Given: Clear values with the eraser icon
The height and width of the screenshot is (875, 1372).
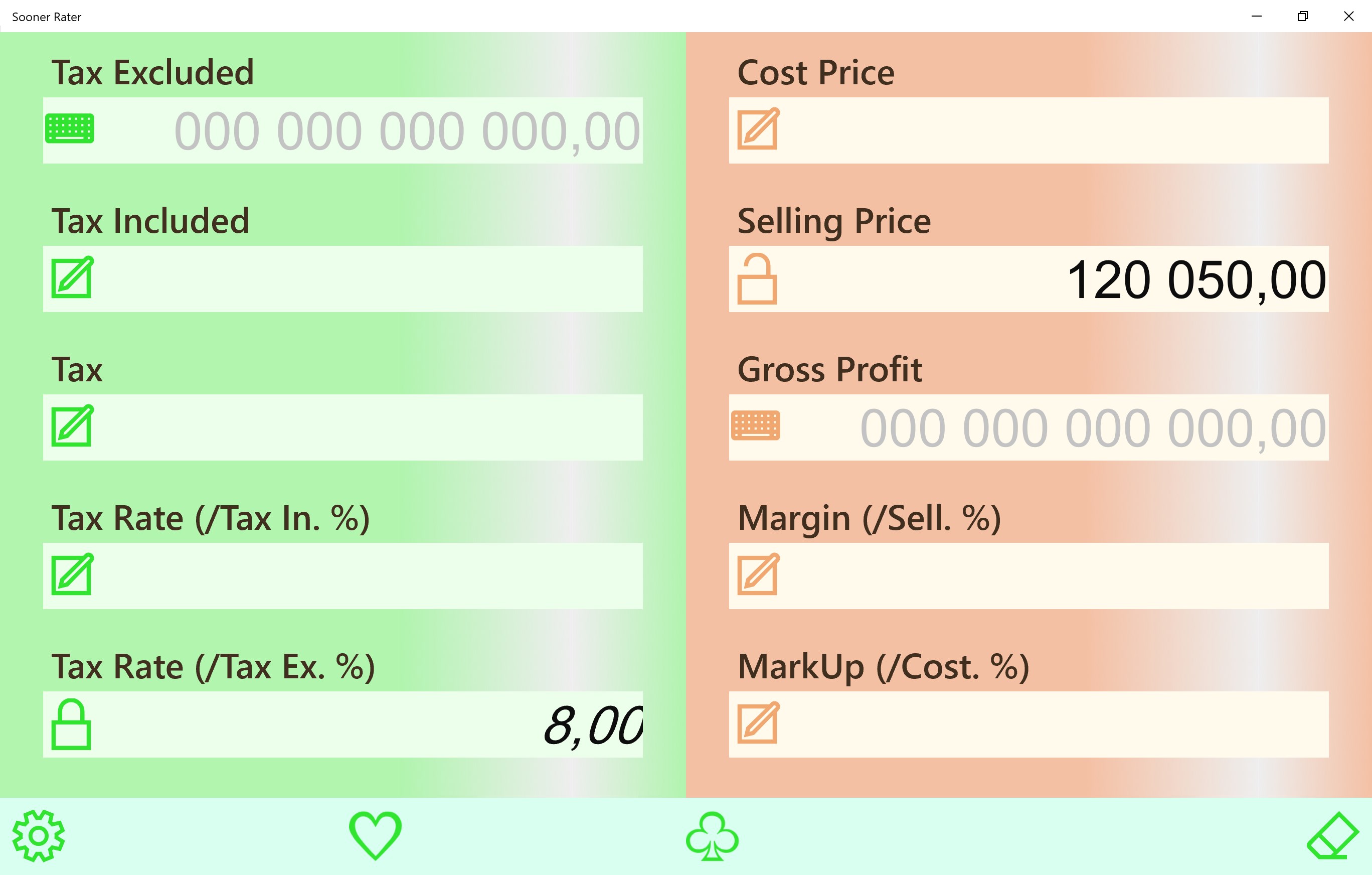Looking at the screenshot, I should coord(1332,836).
